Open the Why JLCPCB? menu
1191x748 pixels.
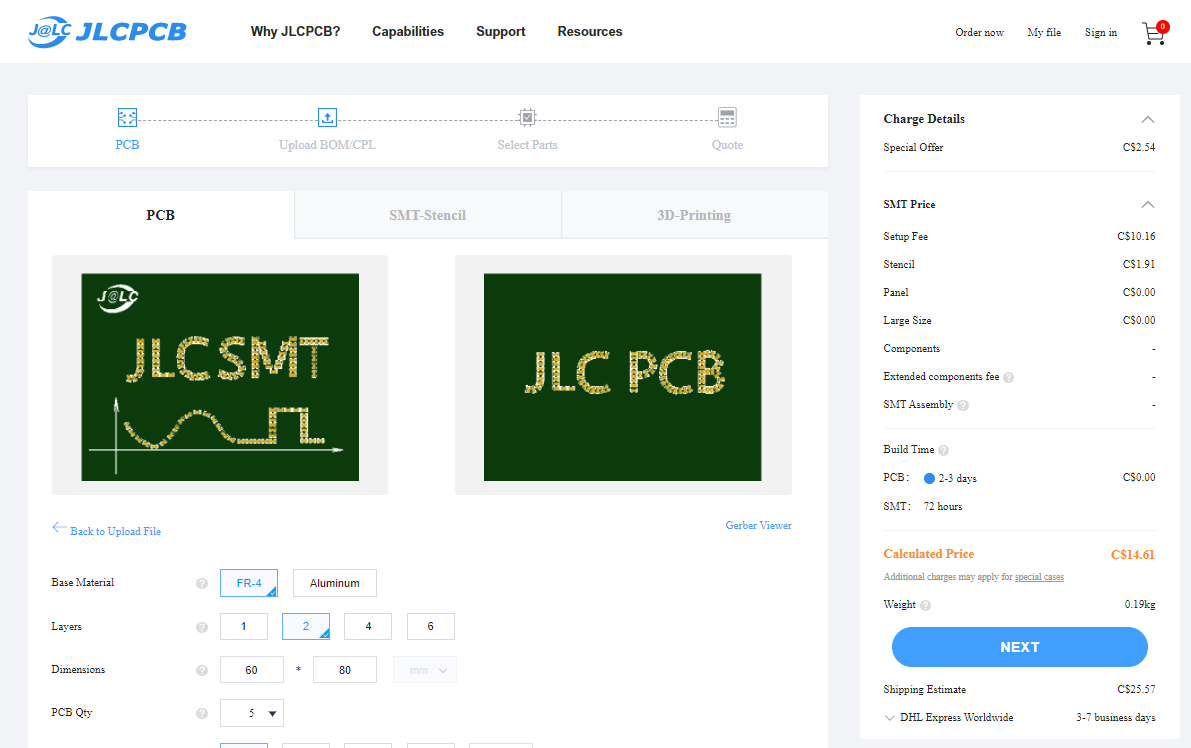click(295, 32)
